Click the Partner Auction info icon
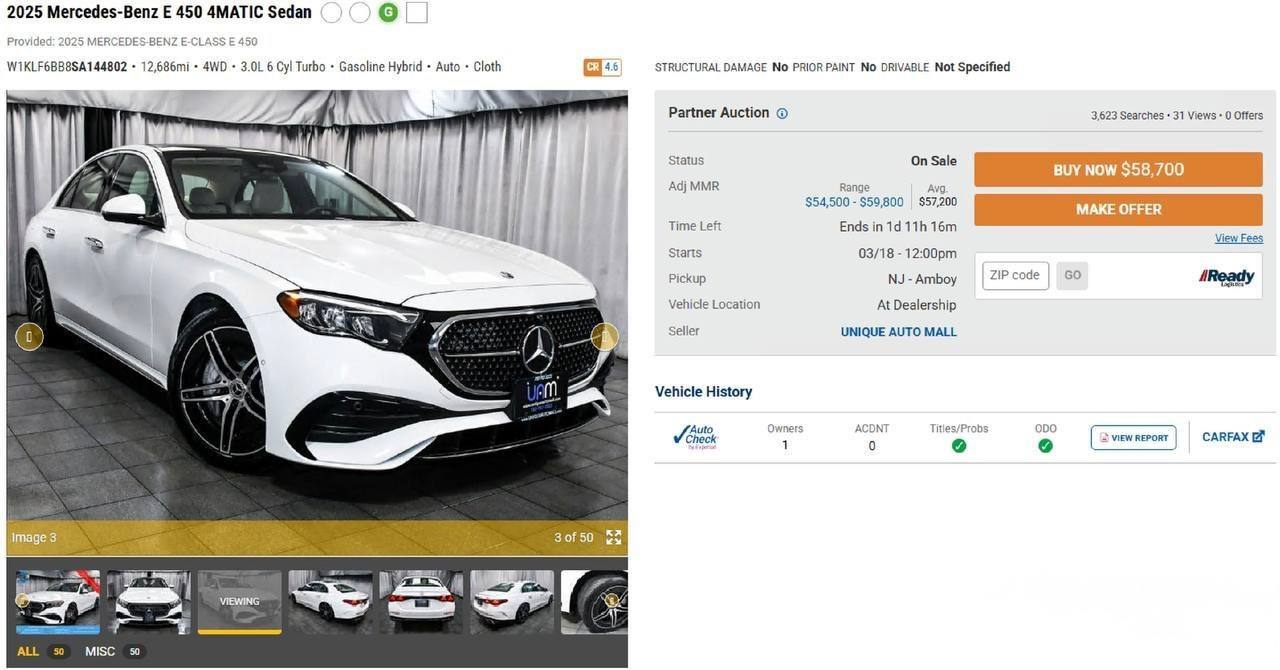Viewport: 1280px width, 670px height. tap(782, 114)
